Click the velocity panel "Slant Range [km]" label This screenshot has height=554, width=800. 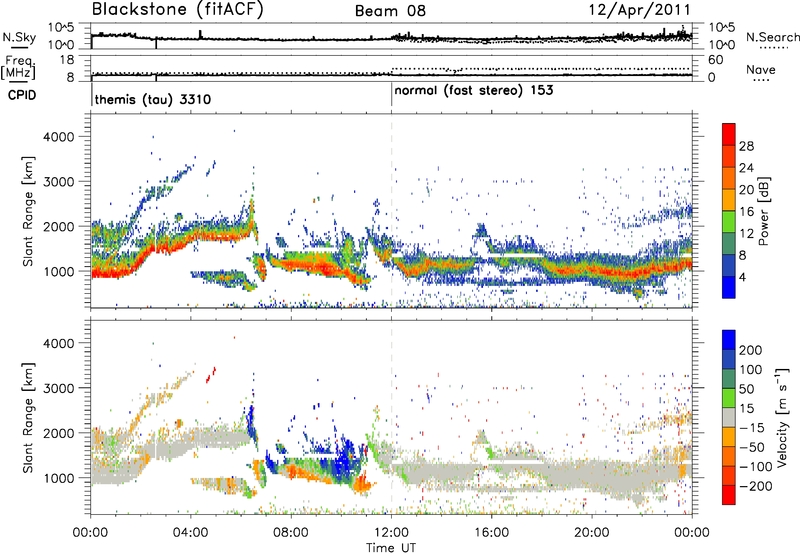point(28,417)
